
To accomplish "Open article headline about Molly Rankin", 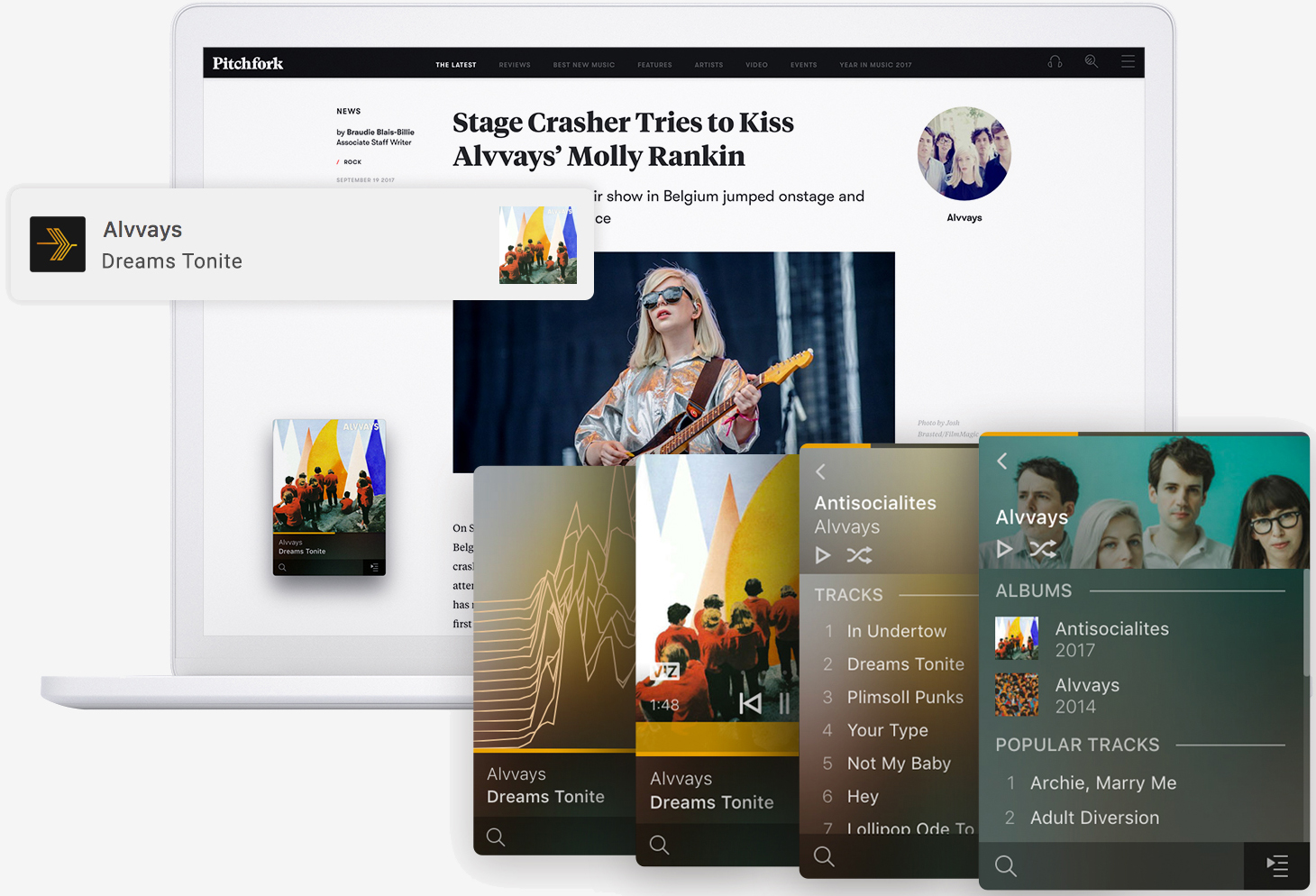I will (623, 139).
